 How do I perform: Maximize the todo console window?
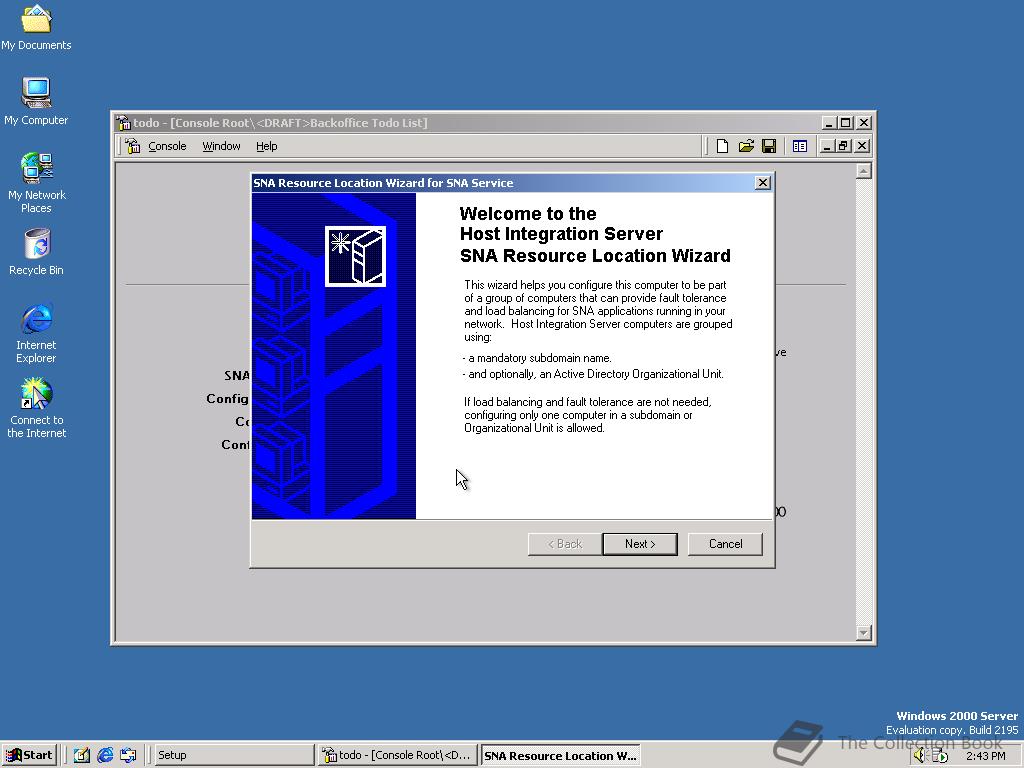click(x=846, y=123)
